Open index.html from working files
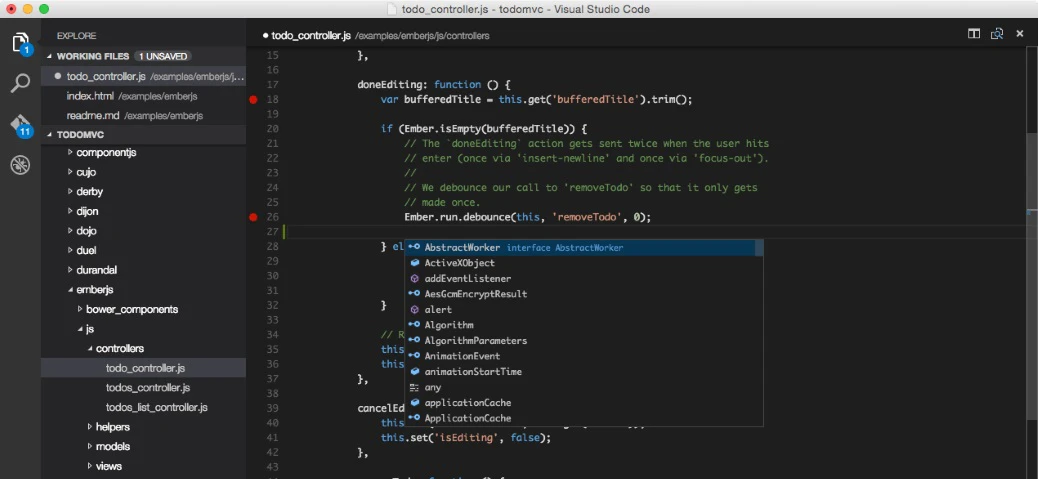This screenshot has height=479, width=1038. pyautogui.click(x=90, y=96)
